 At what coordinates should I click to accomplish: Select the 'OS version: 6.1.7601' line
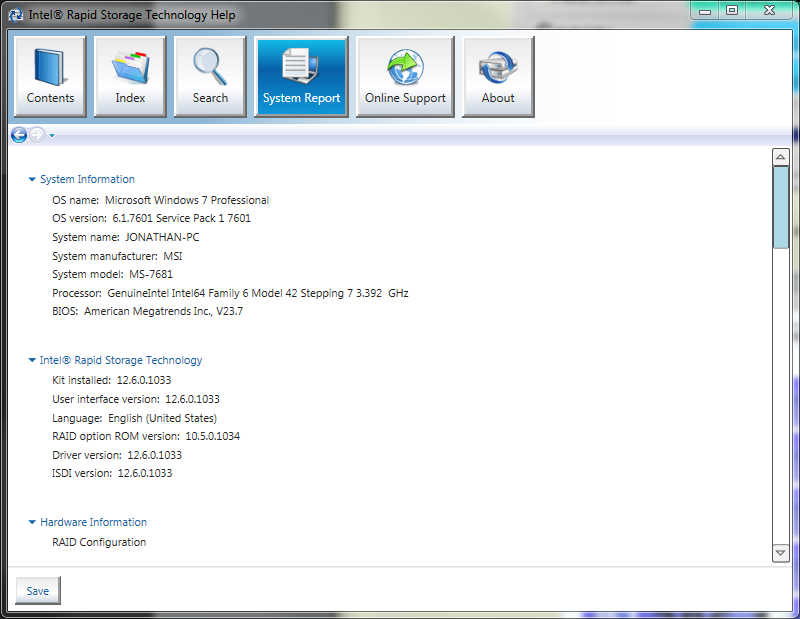pyautogui.click(x=152, y=218)
